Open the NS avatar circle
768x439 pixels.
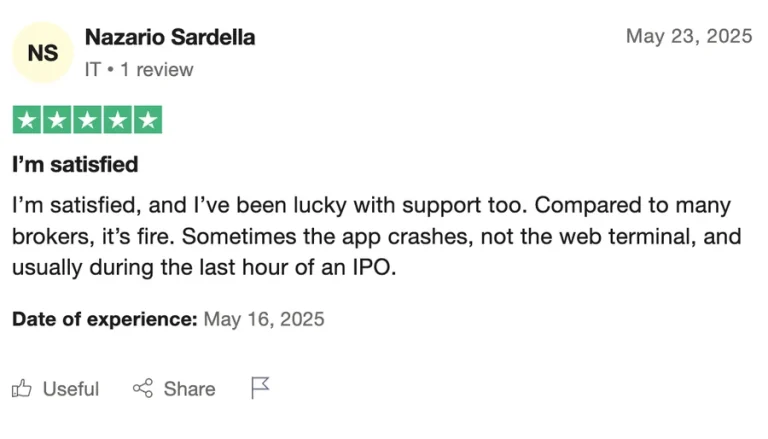pyautogui.click(x=42, y=52)
